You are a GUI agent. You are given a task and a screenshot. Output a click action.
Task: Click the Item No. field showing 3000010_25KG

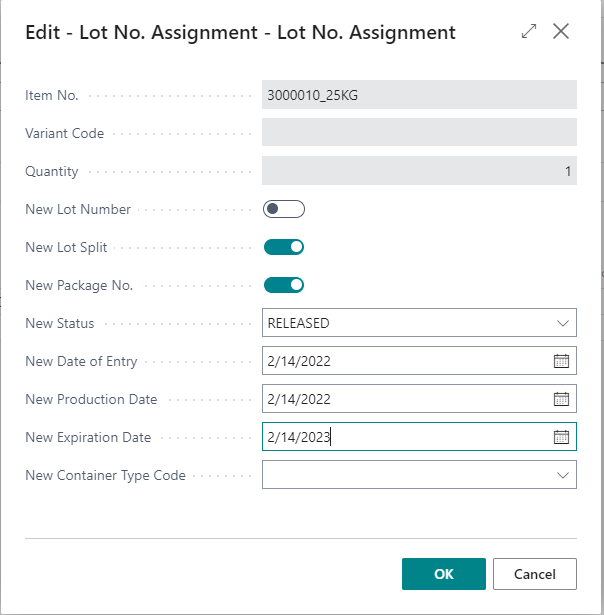419,95
